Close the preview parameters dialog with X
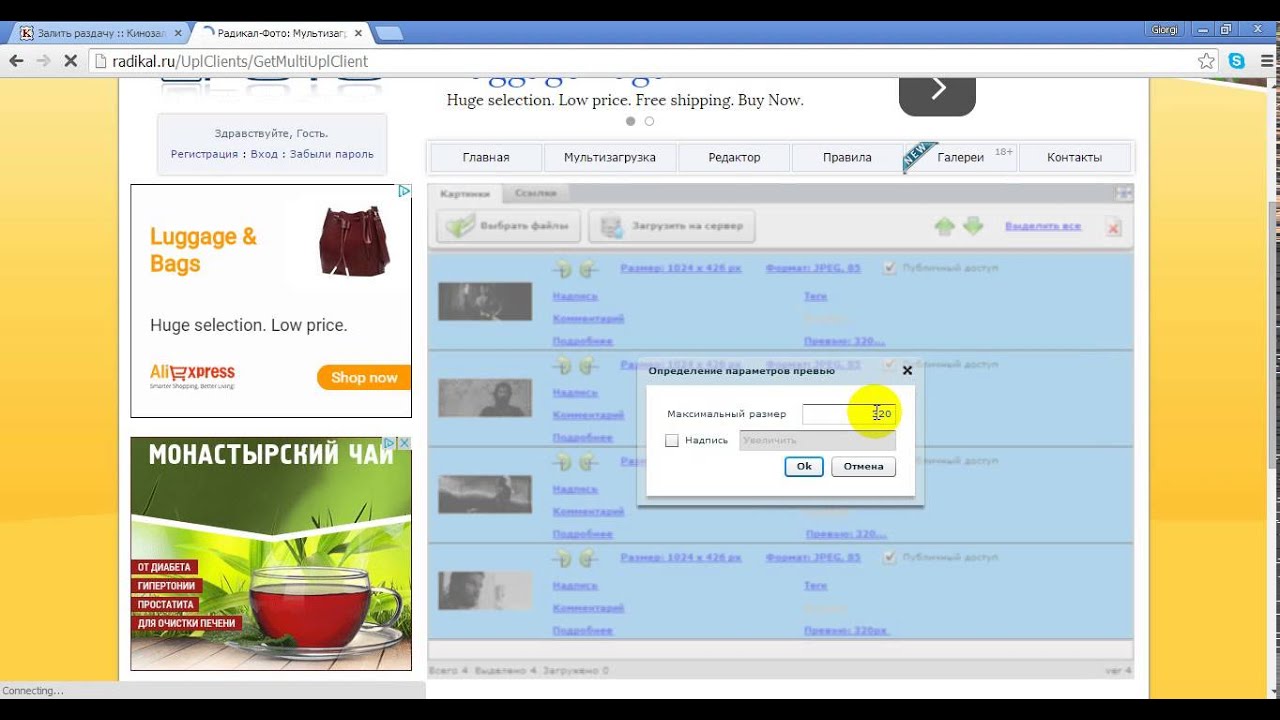Image resolution: width=1280 pixels, height=720 pixels. [x=907, y=370]
